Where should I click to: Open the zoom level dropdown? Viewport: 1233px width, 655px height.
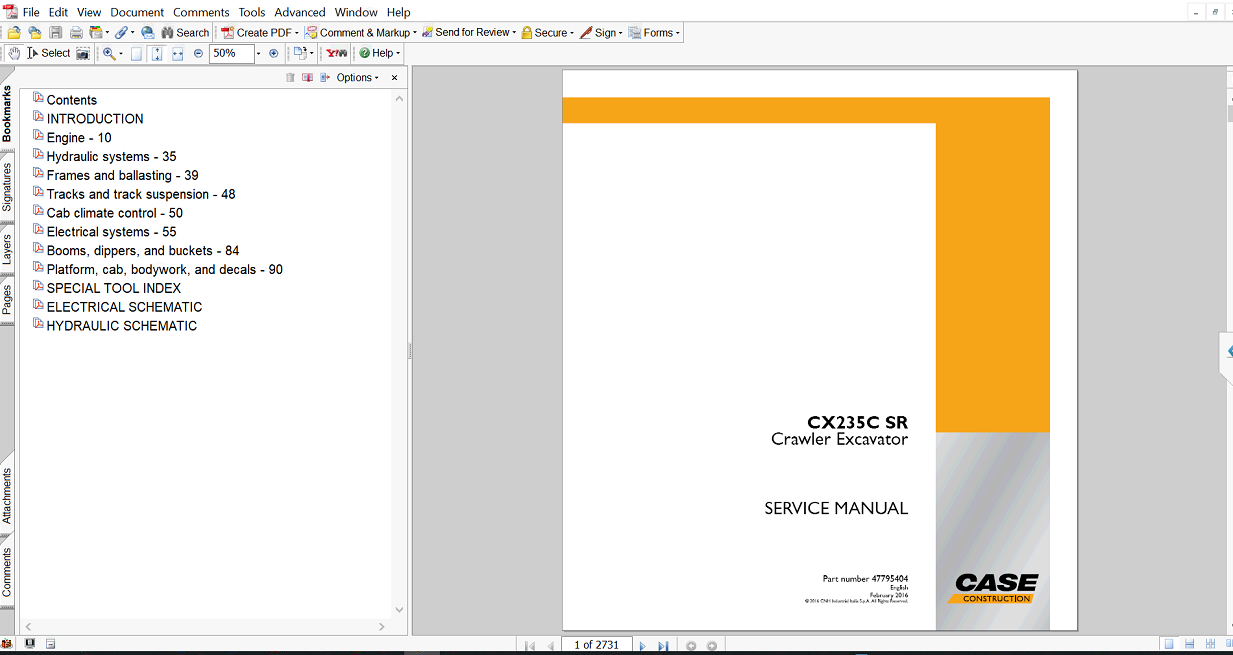pyautogui.click(x=258, y=52)
